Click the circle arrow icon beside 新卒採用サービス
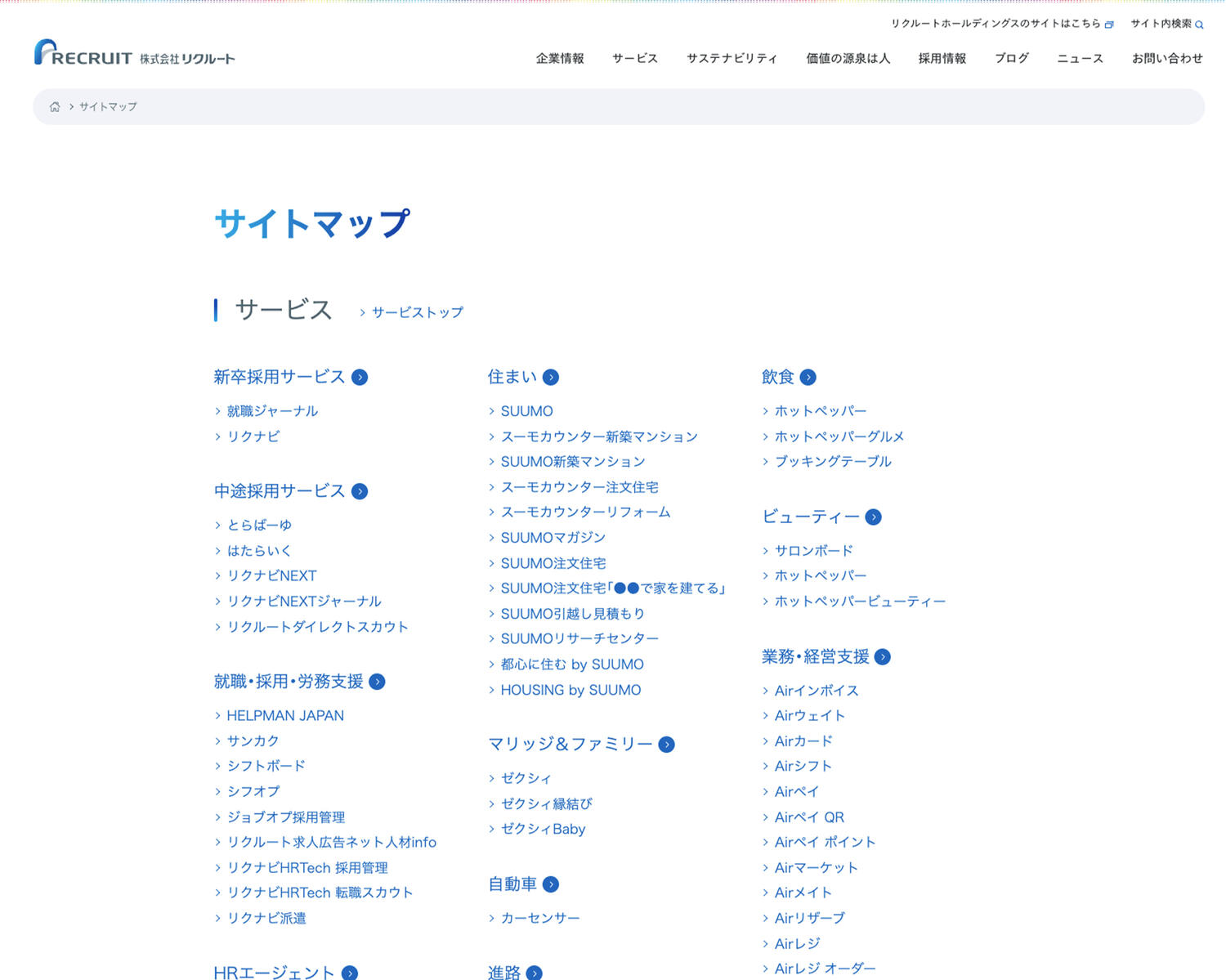Viewport: 1226px width, 980px height. [x=360, y=377]
